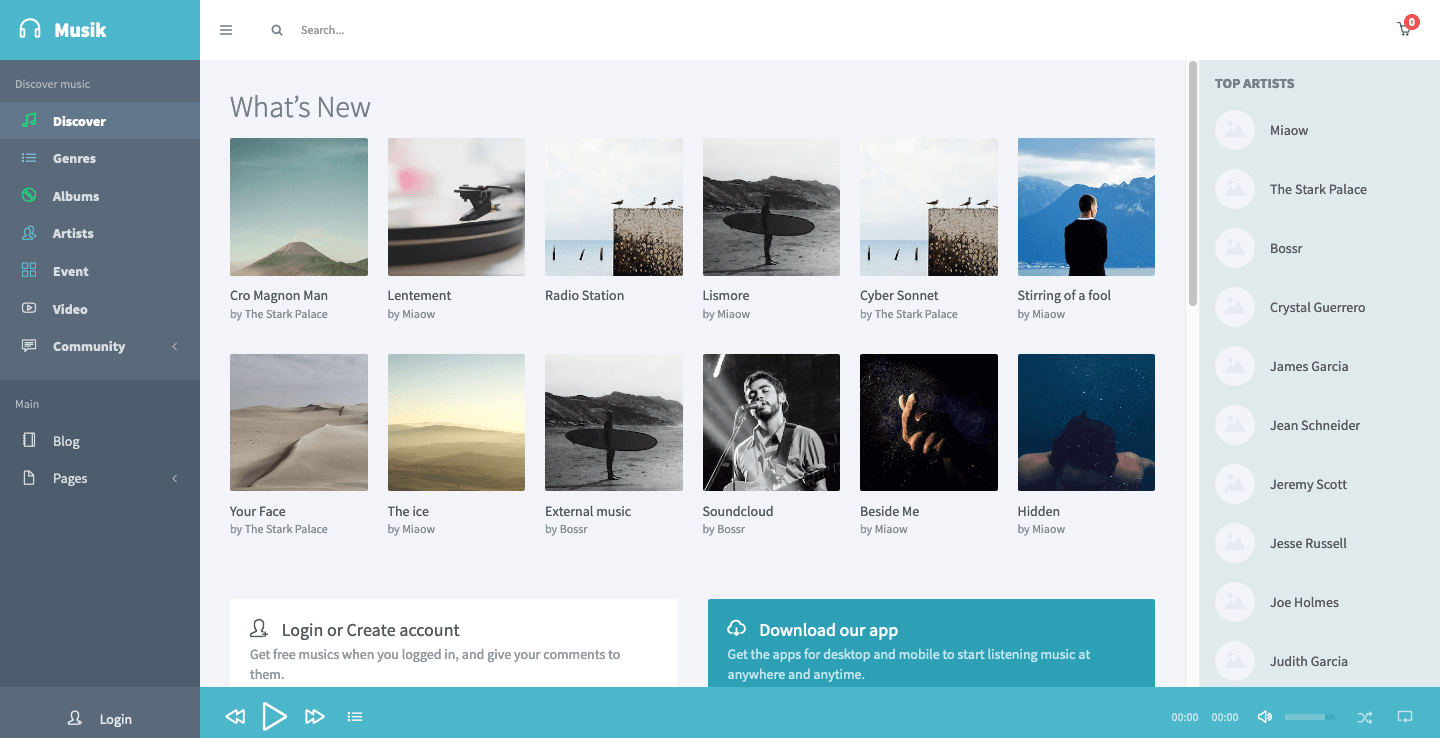The height and width of the screenshot is (738, 1440).
Task: Click the Login link at sidebar bottom
Action: tap(116, 719)
